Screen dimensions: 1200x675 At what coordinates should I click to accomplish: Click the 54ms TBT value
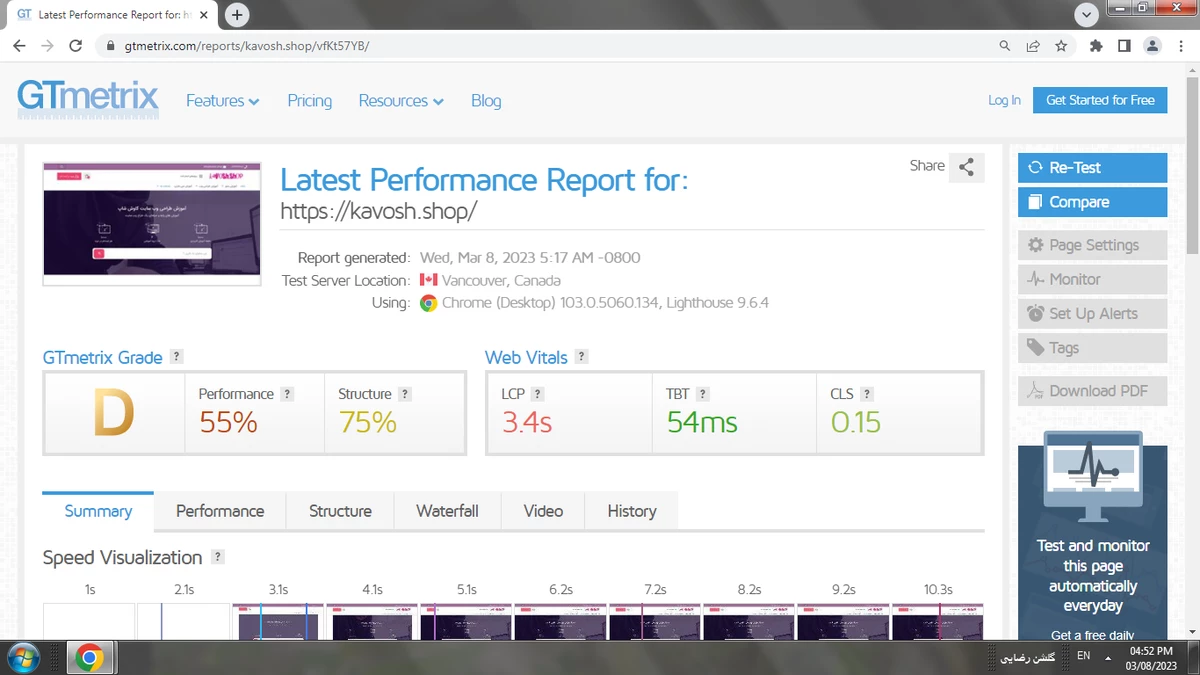tap(702, 422)
